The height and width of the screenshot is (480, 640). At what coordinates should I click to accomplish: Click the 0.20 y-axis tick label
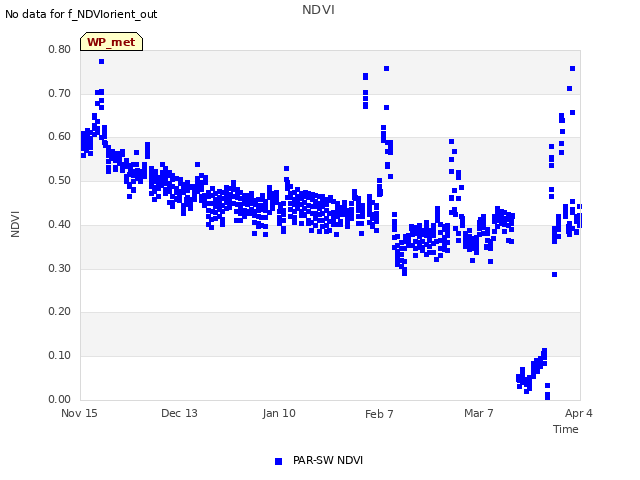[x=60, y=311]
